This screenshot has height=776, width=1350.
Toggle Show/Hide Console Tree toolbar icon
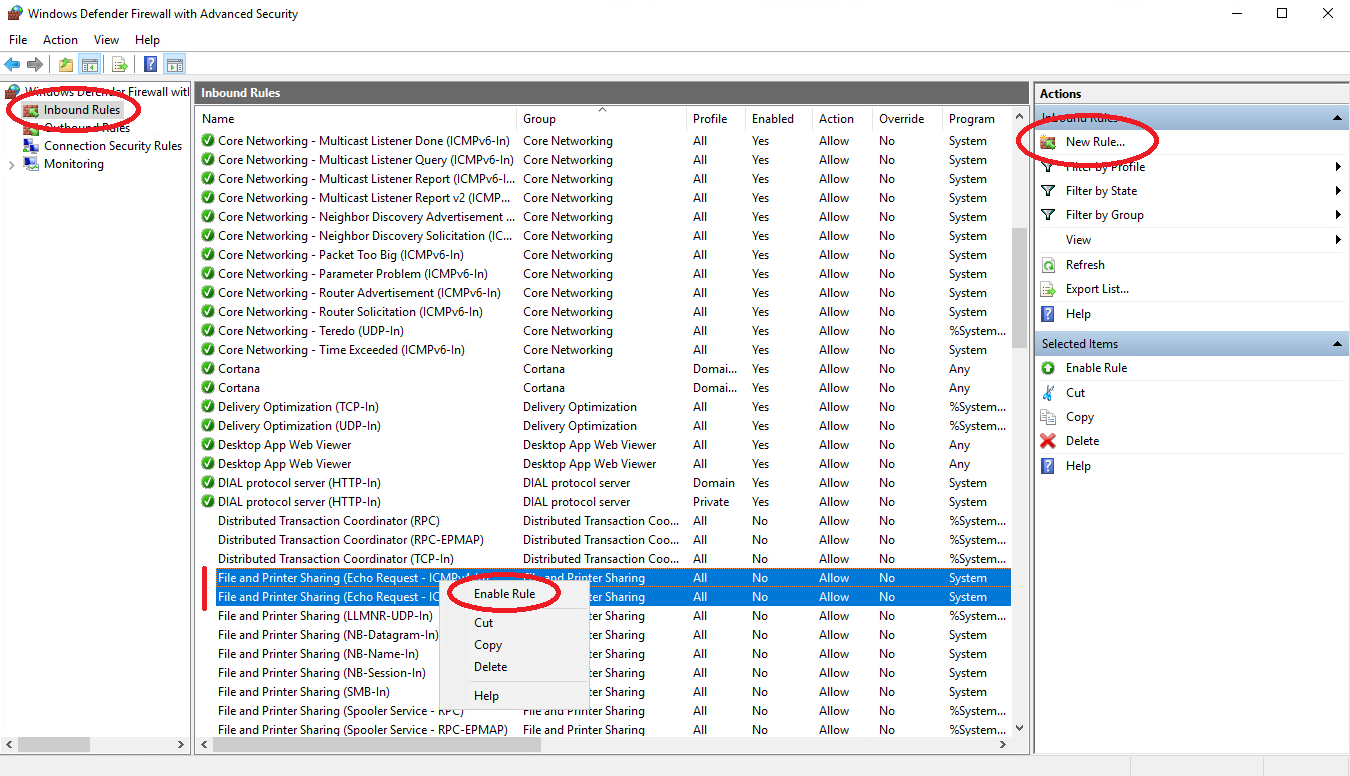tap(90, 64)
